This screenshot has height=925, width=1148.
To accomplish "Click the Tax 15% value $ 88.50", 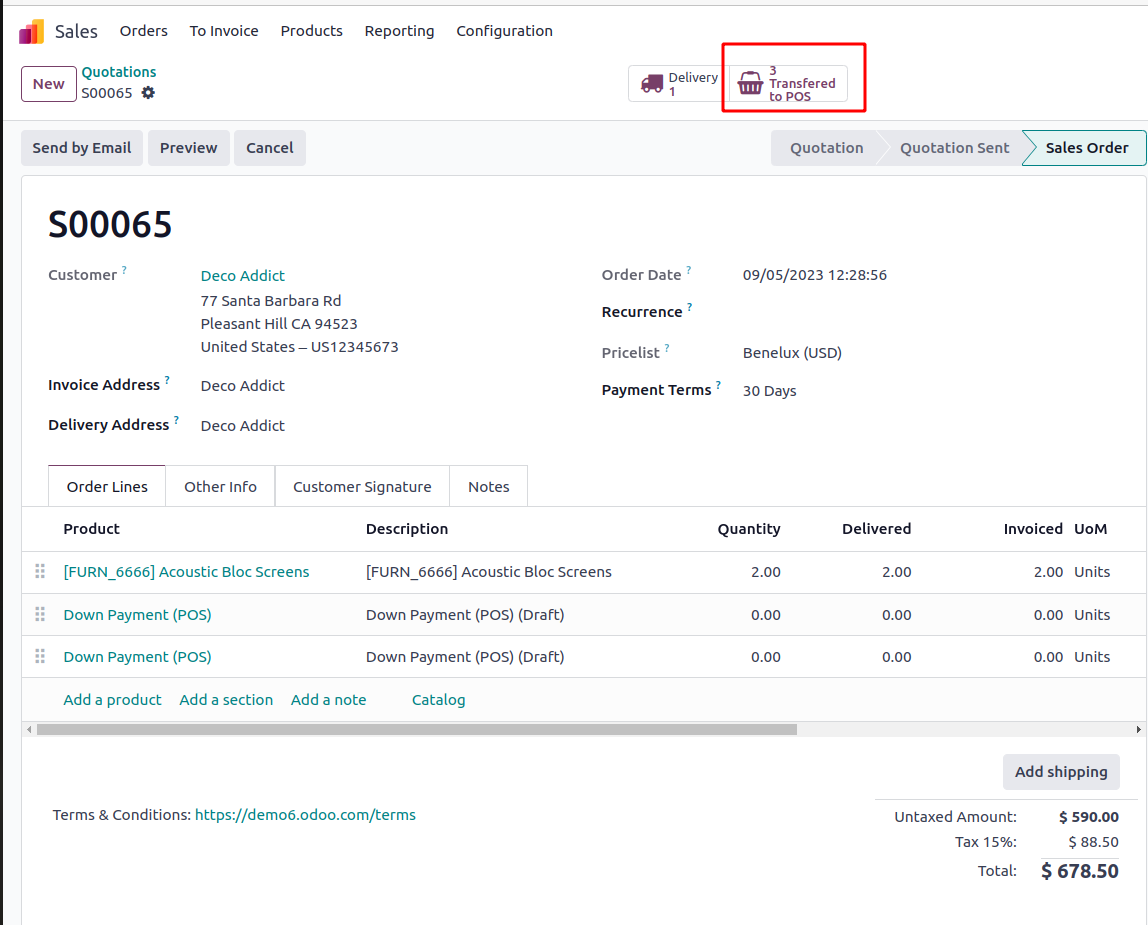I will click(1093, 842).
